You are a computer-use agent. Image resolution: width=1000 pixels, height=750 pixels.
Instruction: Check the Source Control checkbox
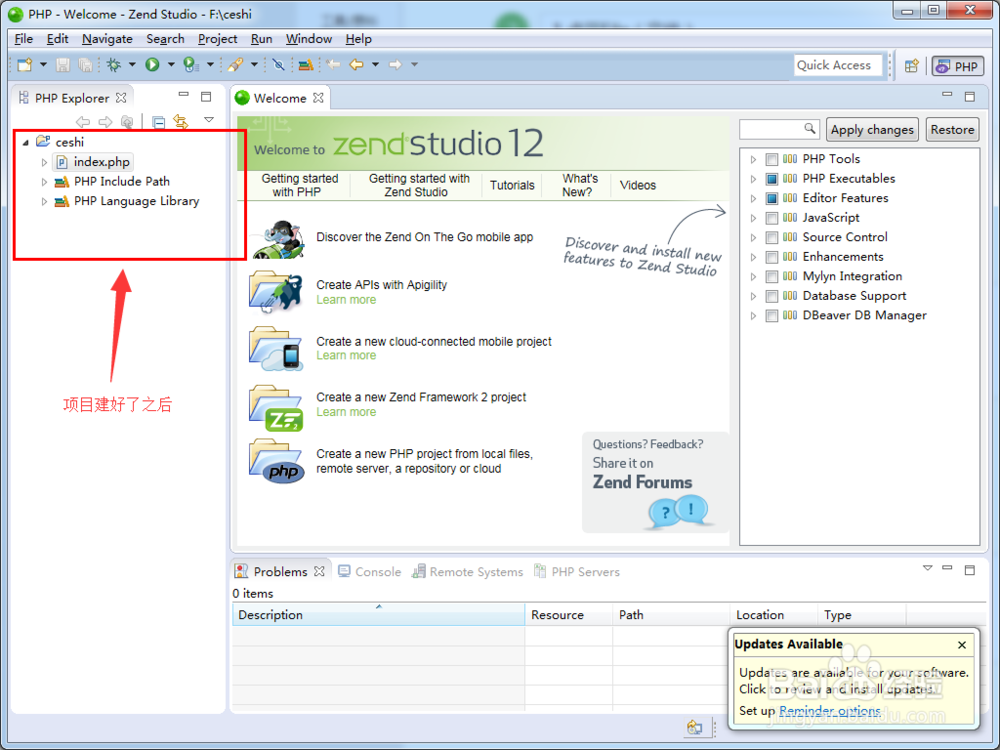(x=772, y=237)
